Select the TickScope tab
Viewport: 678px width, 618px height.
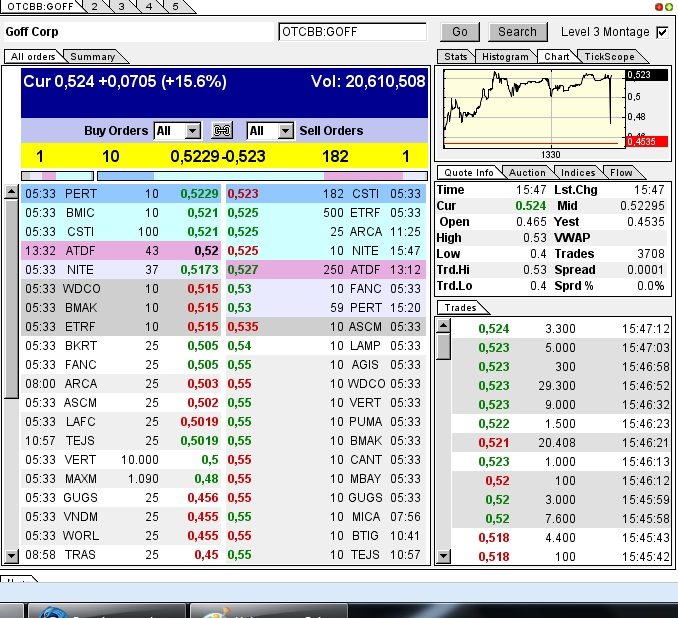[x=609, y=57]
